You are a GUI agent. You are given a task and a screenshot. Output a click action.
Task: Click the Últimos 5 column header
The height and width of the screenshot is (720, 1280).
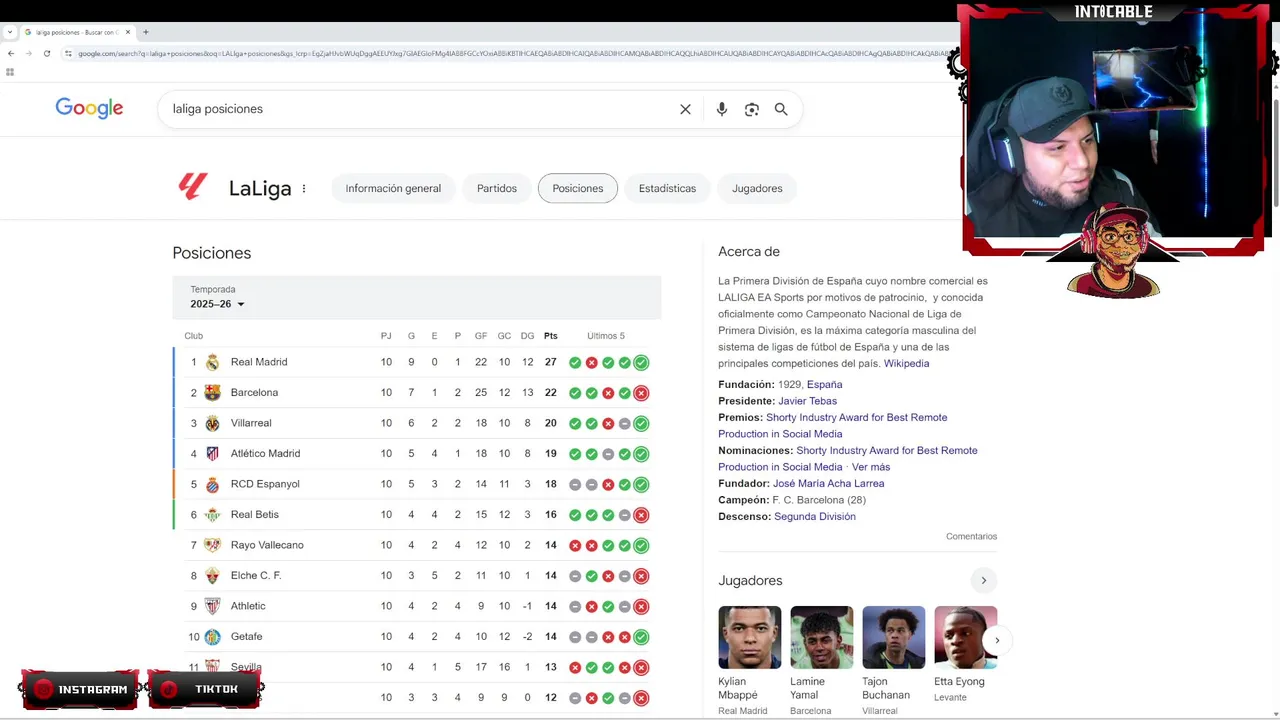(606, 336)
